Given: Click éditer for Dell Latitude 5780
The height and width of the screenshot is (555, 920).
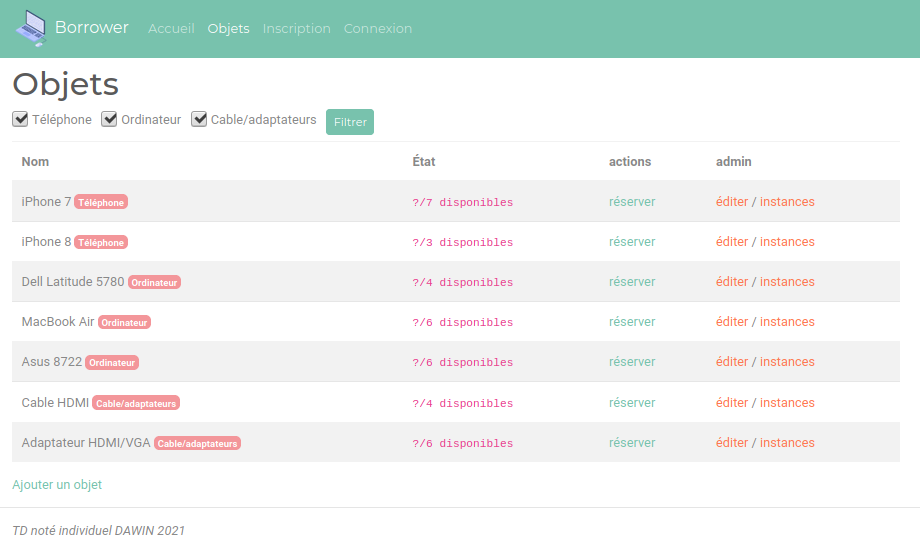Looking at the screenshot, I should [x=731, y=282].
